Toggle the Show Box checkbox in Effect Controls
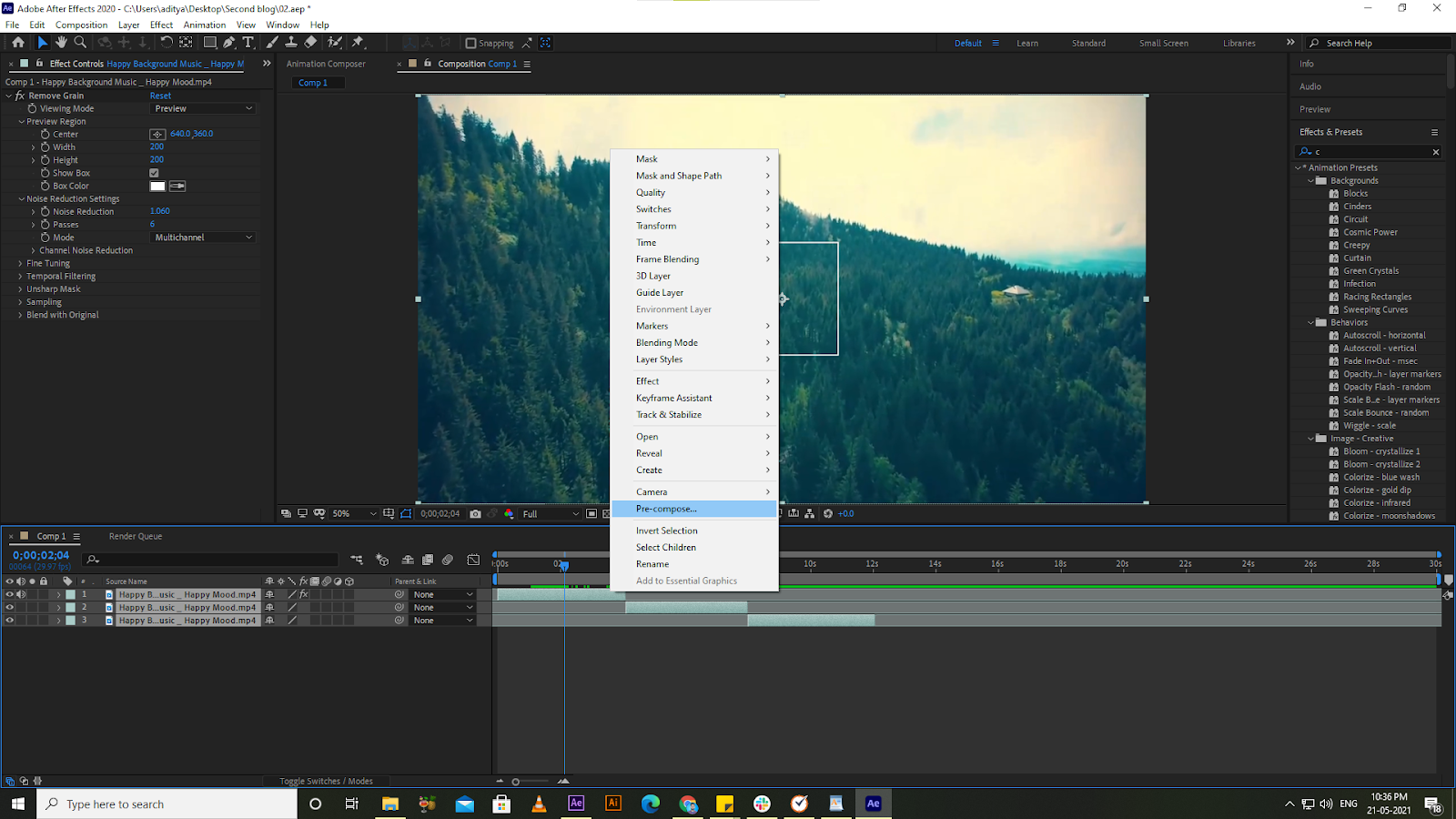This screenshot has height=819, width=1456. click(x=154, y=172)
